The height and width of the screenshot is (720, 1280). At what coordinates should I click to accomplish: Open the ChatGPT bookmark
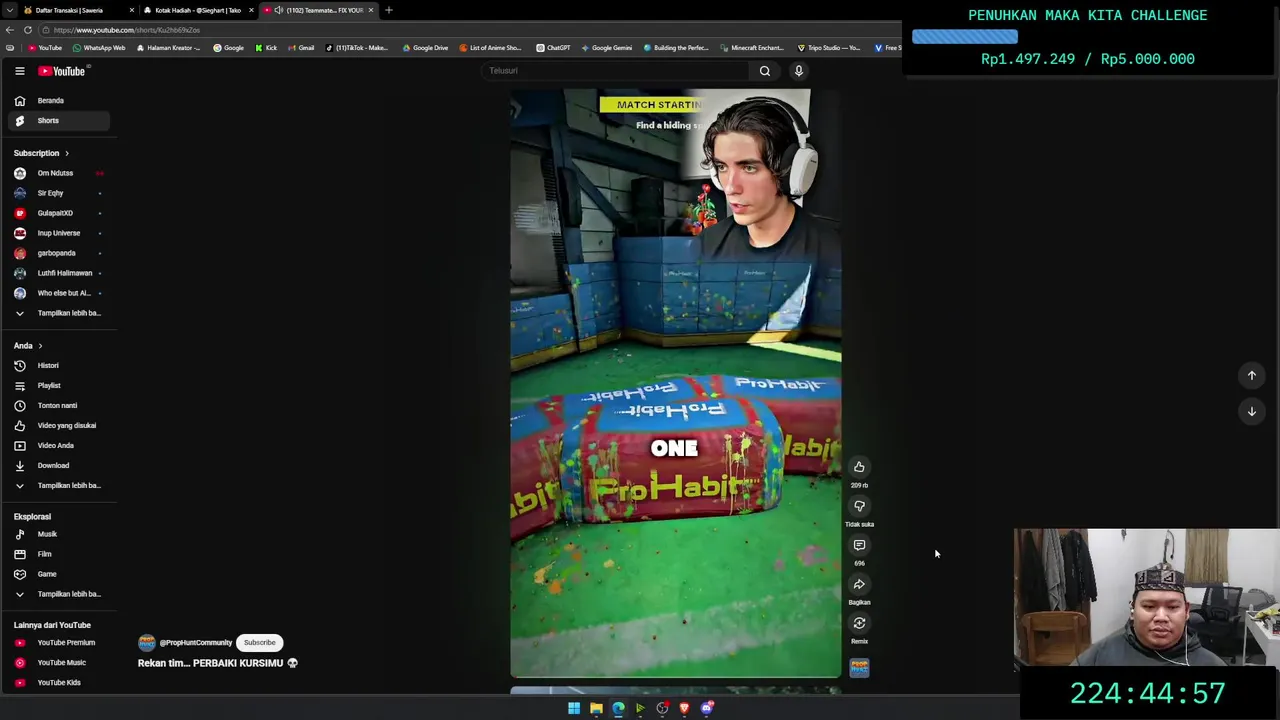tap(553, 48)
